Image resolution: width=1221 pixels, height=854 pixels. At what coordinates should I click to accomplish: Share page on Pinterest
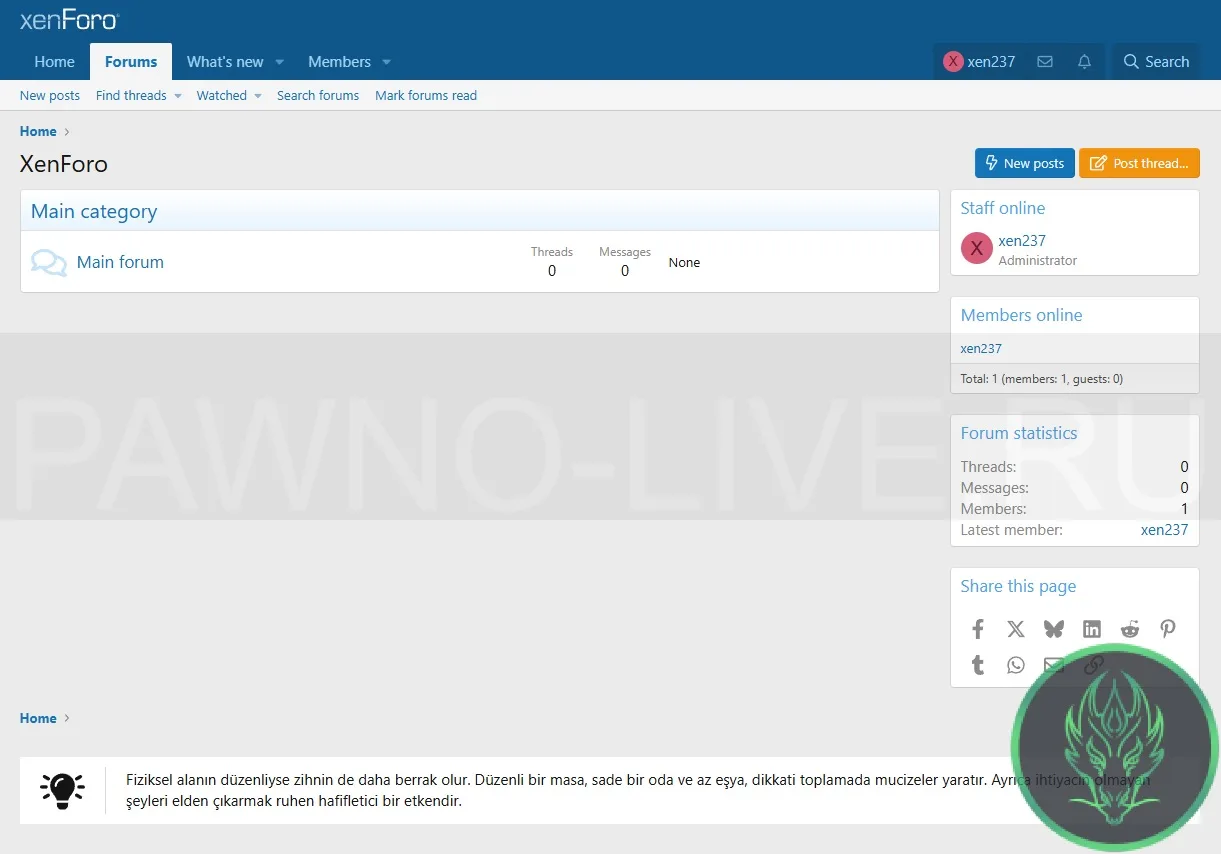tap(1168, 629)
